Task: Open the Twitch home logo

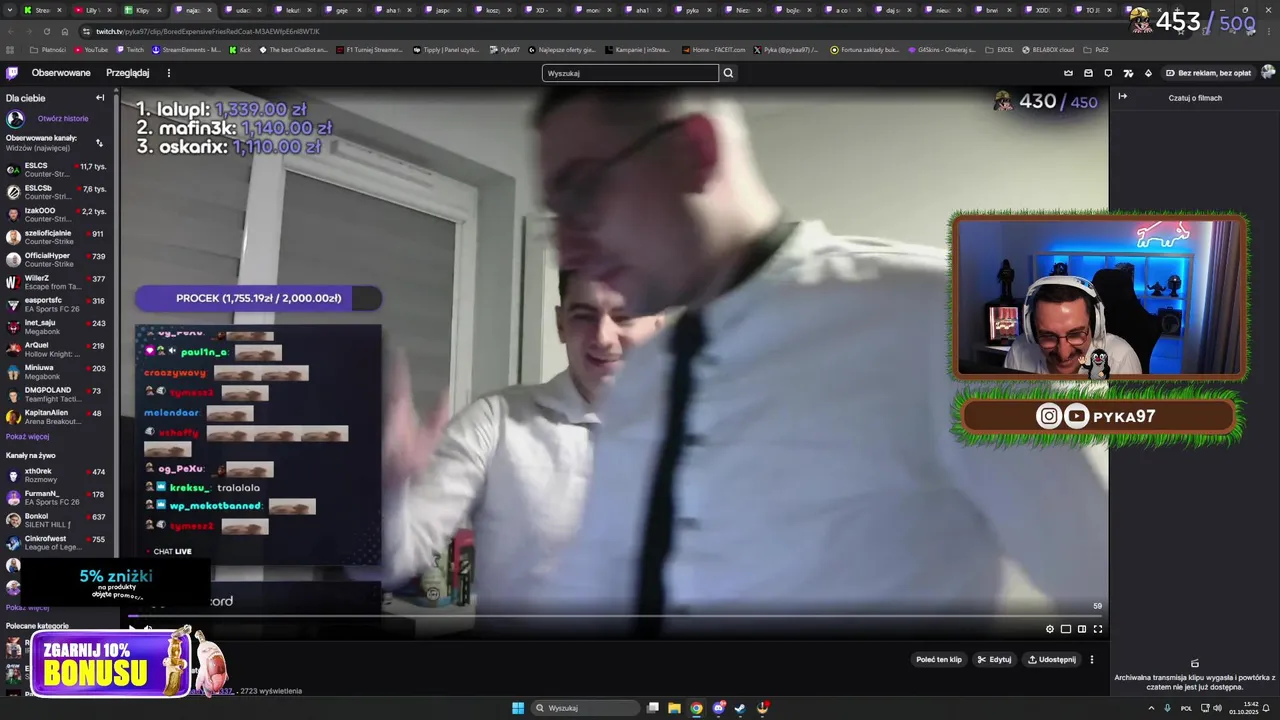Action: pos(12,73)
